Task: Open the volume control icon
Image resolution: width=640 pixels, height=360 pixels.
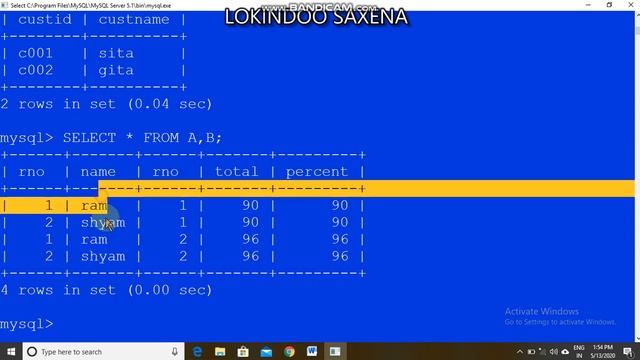Action: pos(553,351)
